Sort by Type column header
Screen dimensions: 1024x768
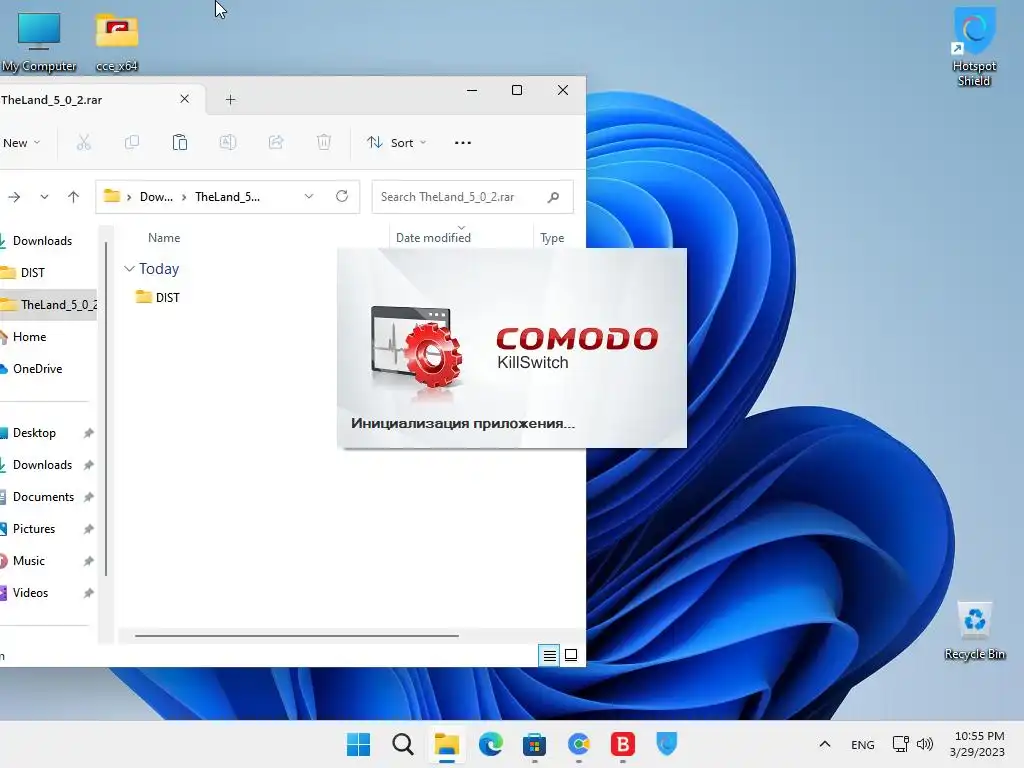(552, 238)
